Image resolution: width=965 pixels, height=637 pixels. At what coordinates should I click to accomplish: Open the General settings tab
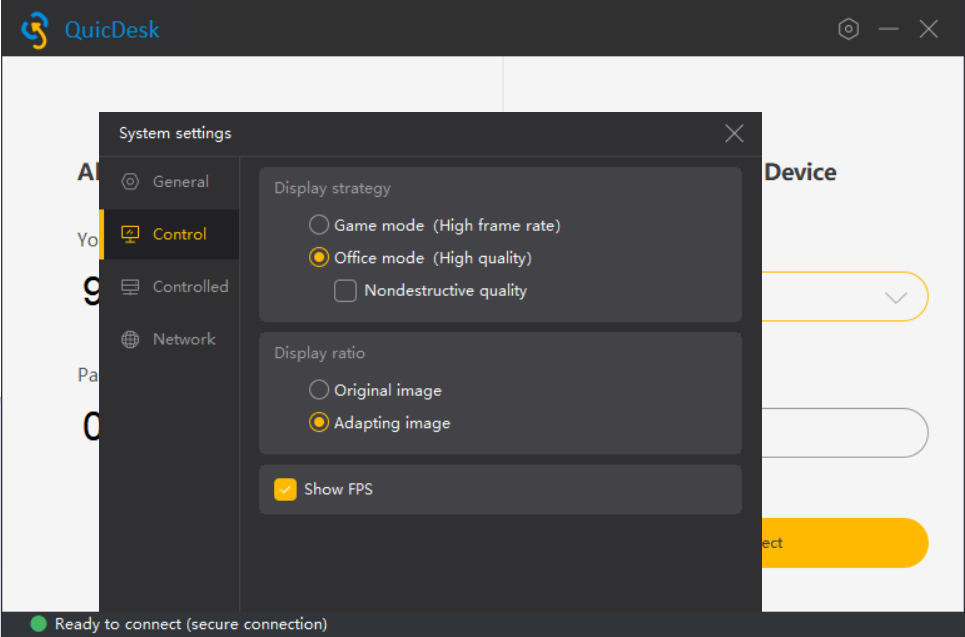(x=169, y=182)
